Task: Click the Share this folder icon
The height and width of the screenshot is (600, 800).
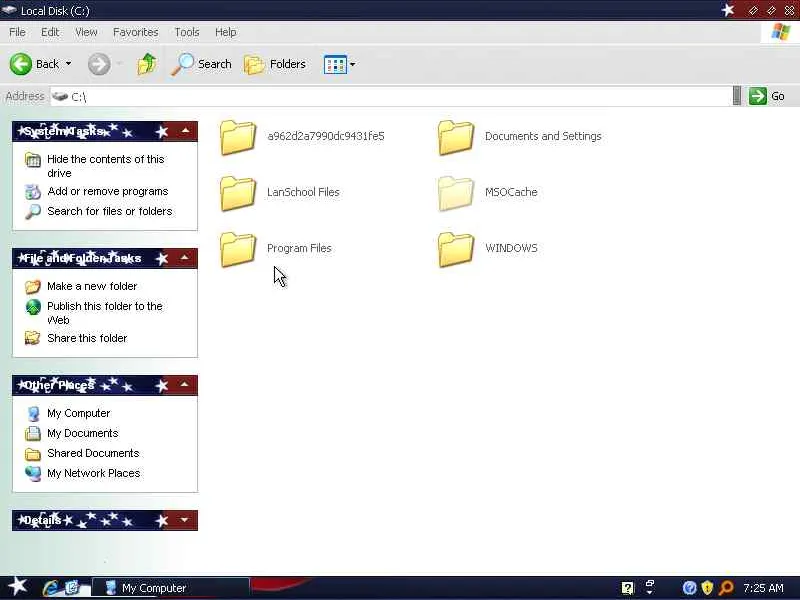Action: coord(33,338)
